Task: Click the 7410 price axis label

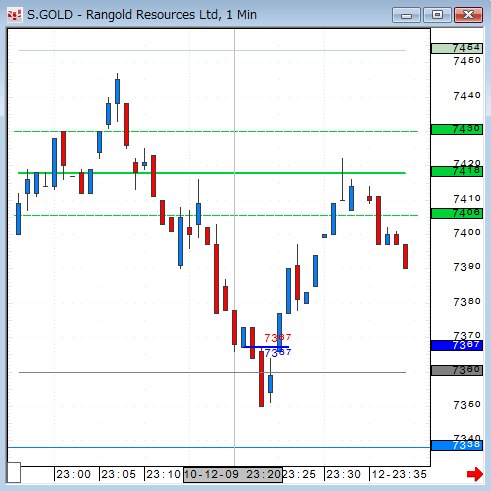Action: pyautogui.click(x=467, y=199)
